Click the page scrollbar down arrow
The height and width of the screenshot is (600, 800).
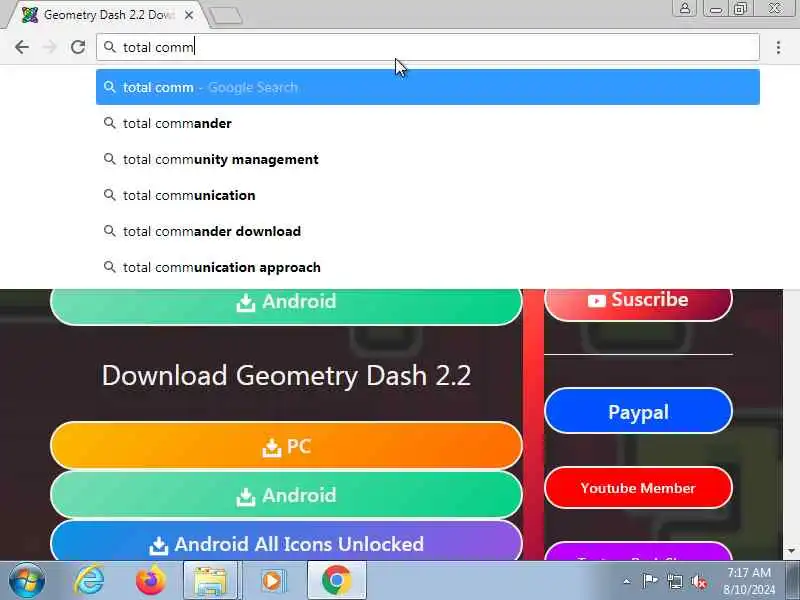791,551
